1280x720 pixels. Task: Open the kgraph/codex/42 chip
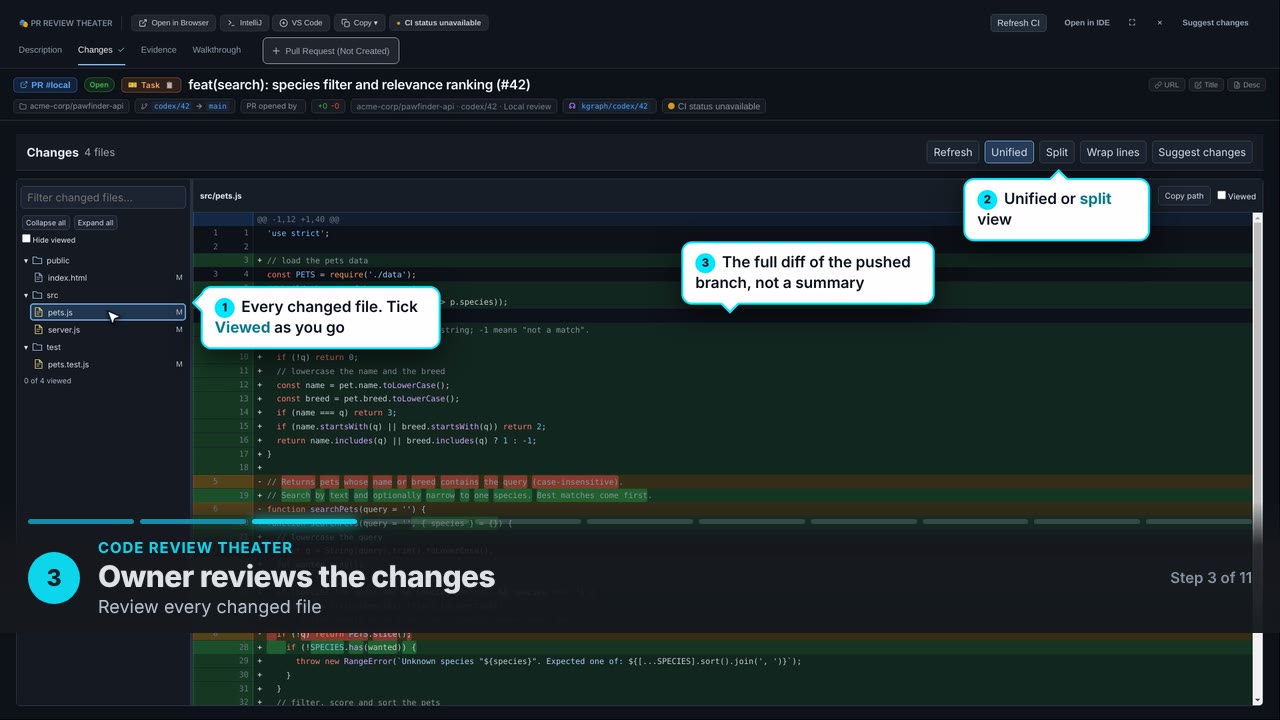click(609, 106)
